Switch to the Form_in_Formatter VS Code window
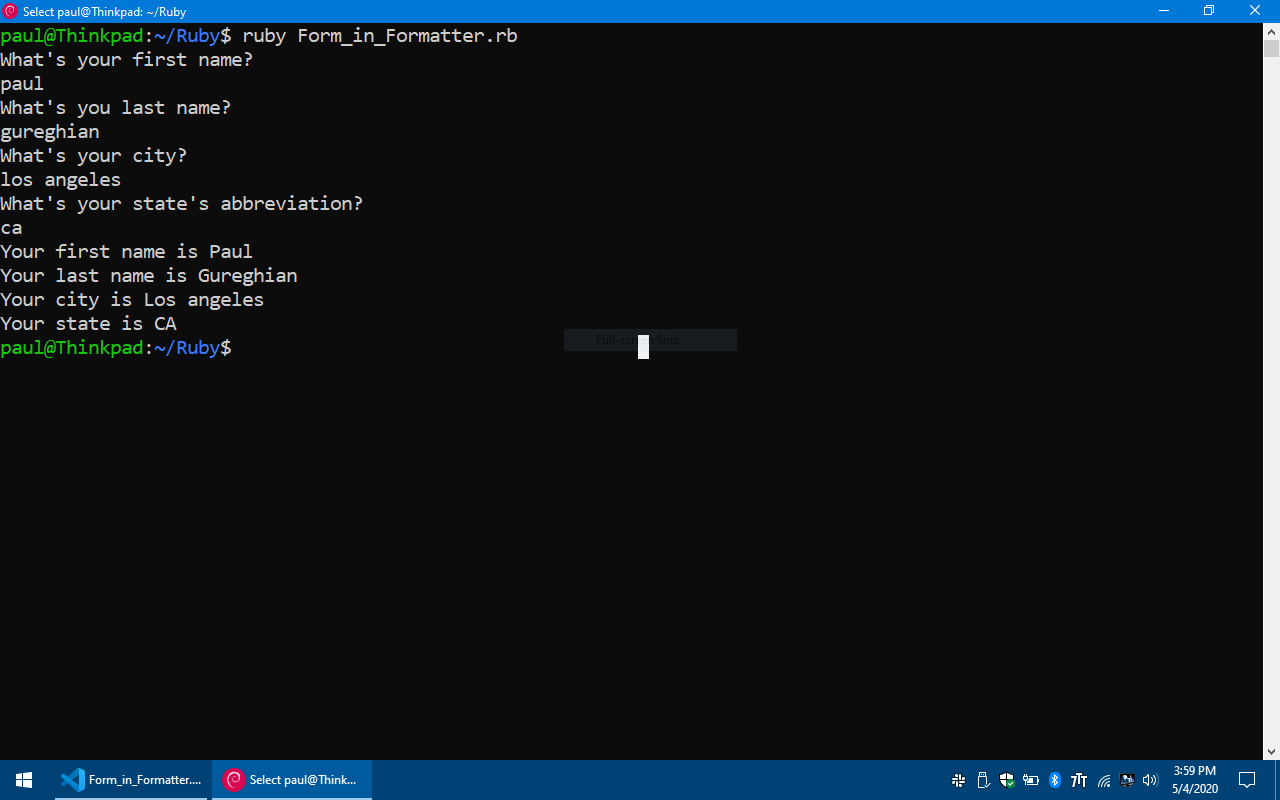This screenshot has width=1280, height=800. 132,780
